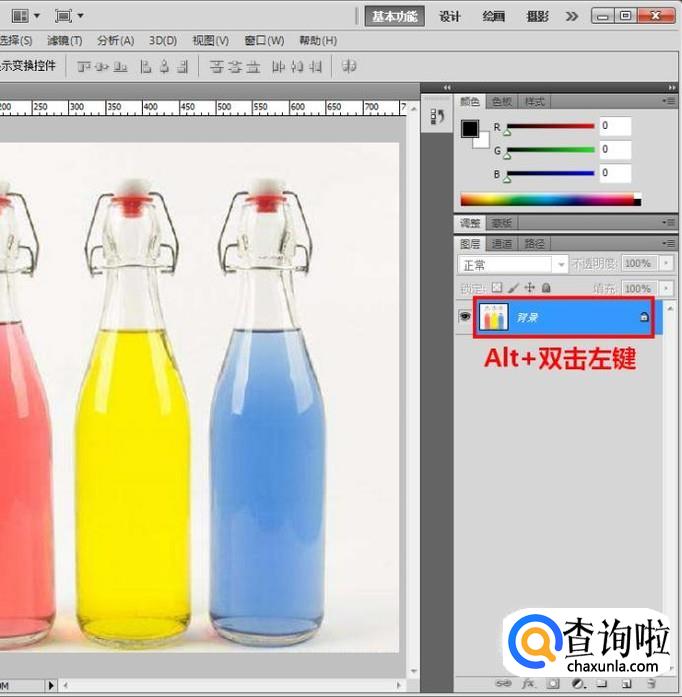Click the padlock icon on 背景 layer
The width and height of the screenshot is (682, 697).
coord(643,317)
